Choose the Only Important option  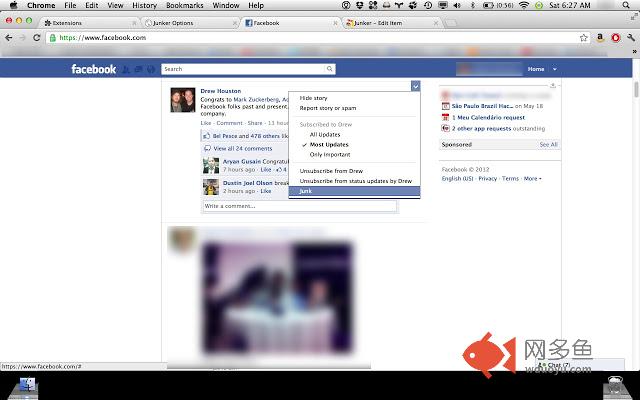click(329, 155)
